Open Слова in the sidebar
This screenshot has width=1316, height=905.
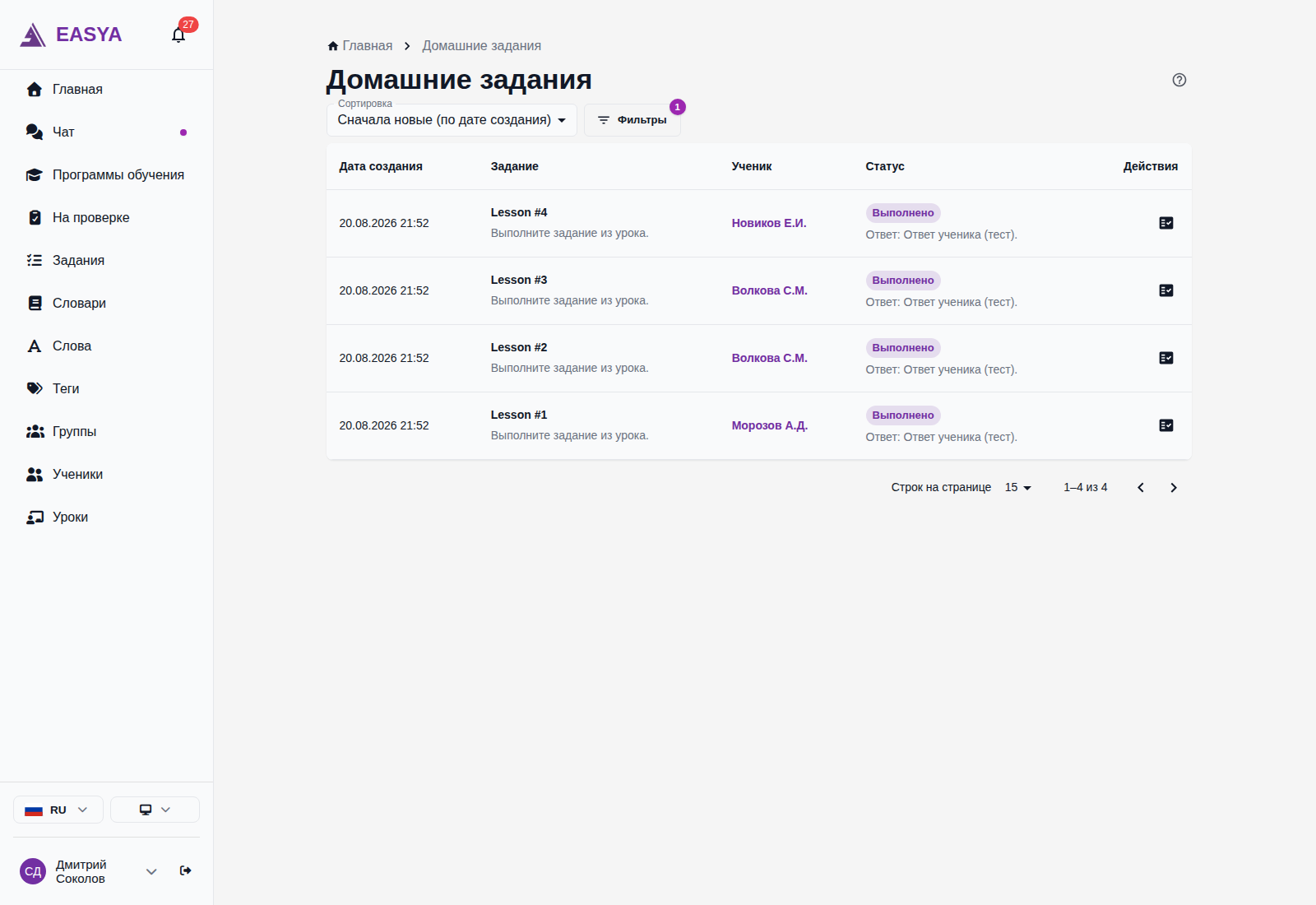pos(107,346)
